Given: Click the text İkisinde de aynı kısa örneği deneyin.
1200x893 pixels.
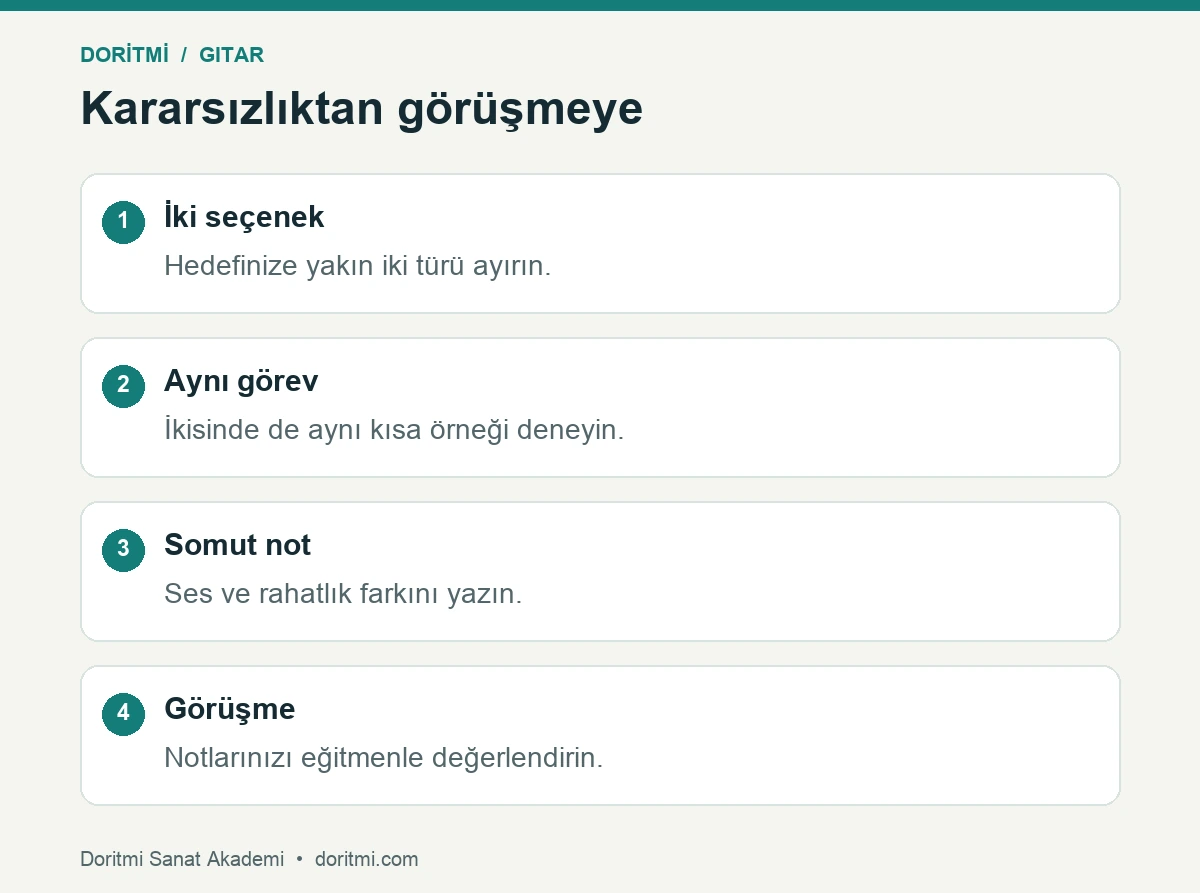Looking at the screenshot, I should coord(394,430).
